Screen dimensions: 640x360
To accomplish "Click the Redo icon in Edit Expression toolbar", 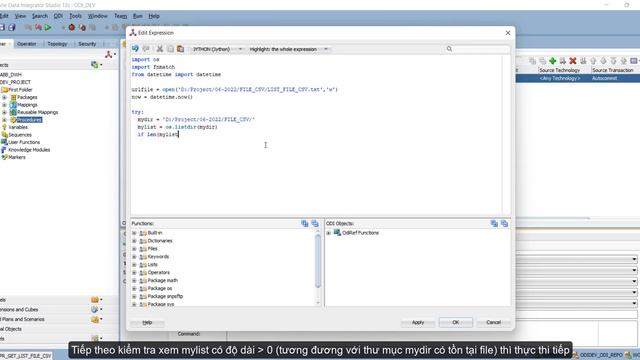I will 146,49.
